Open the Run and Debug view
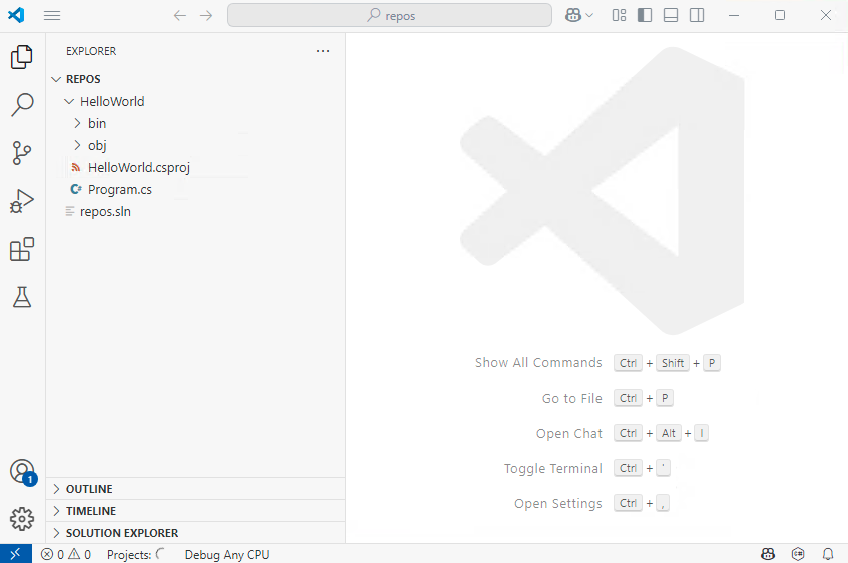Image resolution: width=848 pixels, height=563 pixels. [x=22, y=201]
